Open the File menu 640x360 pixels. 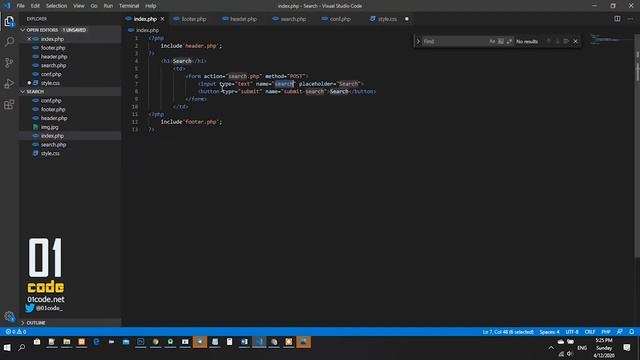[x=20, y=6]
